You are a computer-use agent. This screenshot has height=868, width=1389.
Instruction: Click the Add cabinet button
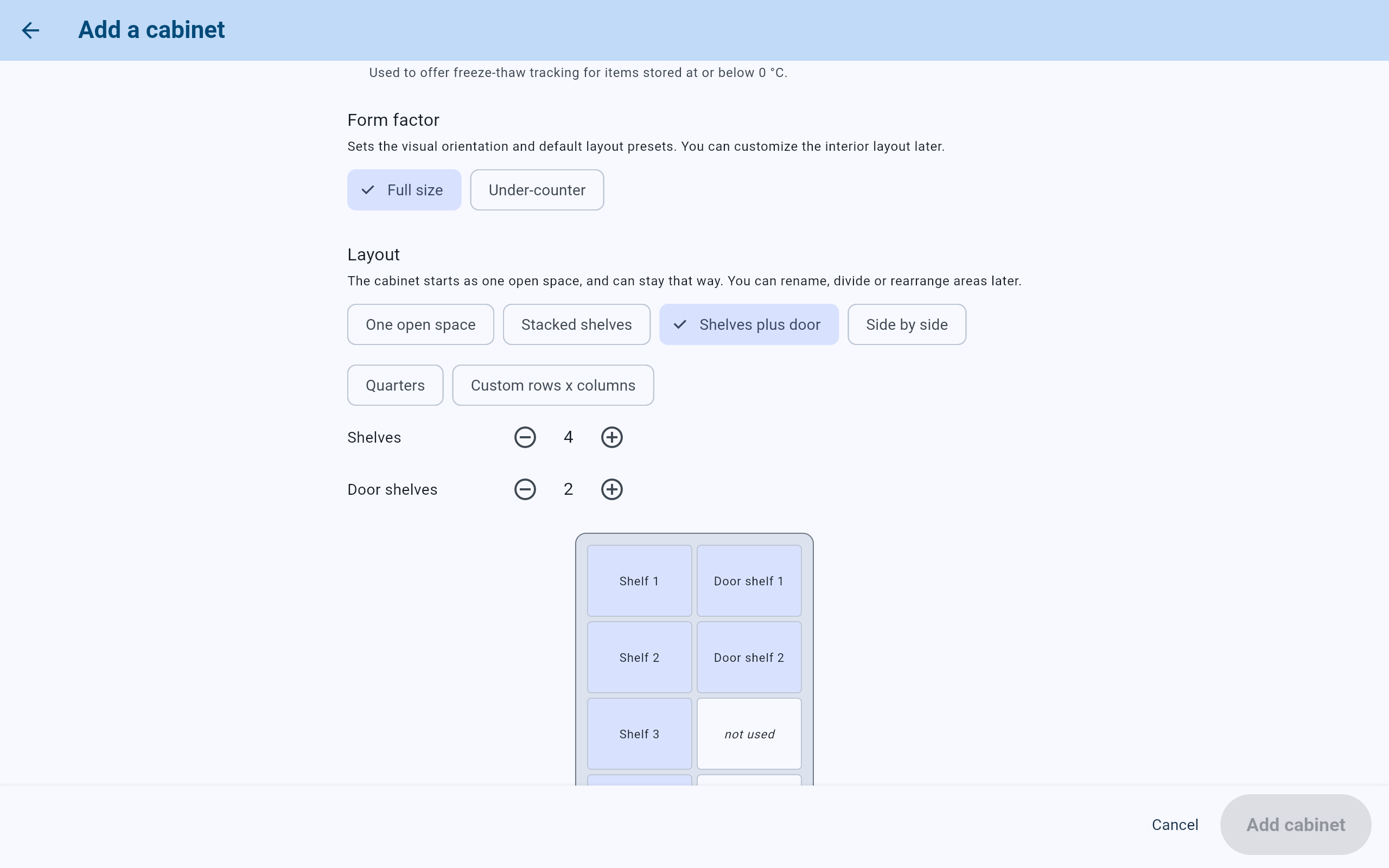click(x=1296, y=825)
